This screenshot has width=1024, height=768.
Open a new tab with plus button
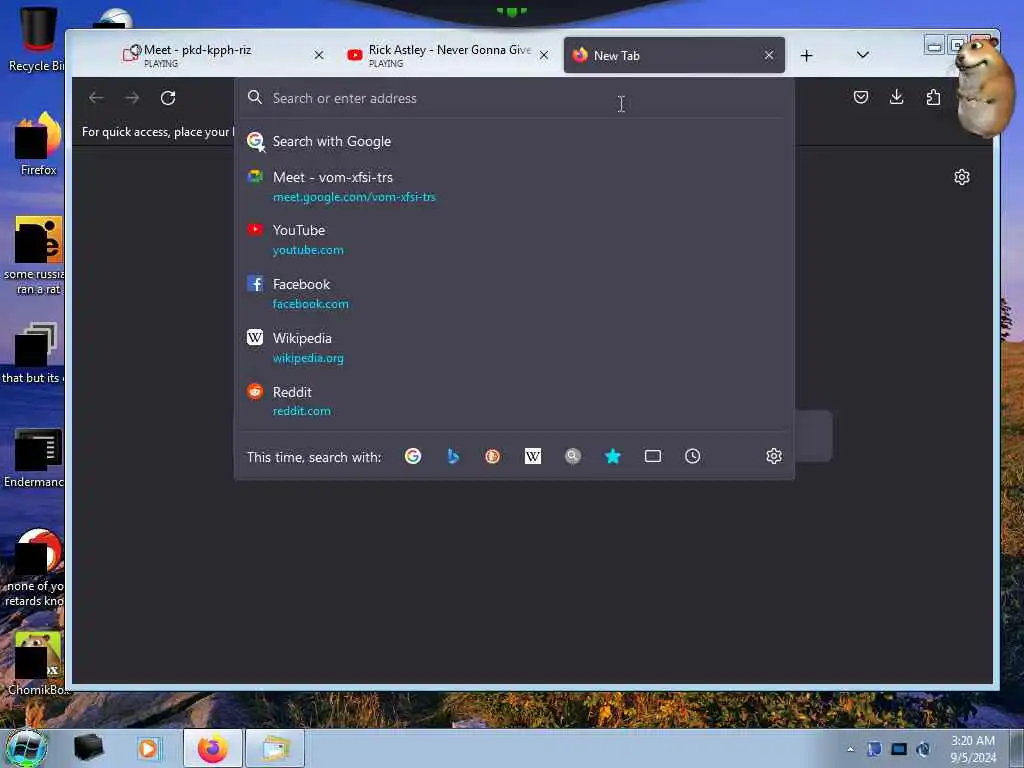807,56
